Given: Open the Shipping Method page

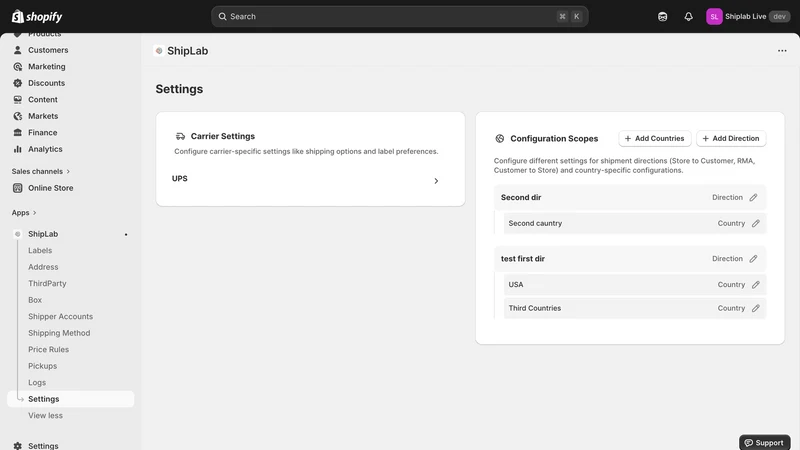Looking at the screenshot, I should (59, 333).
